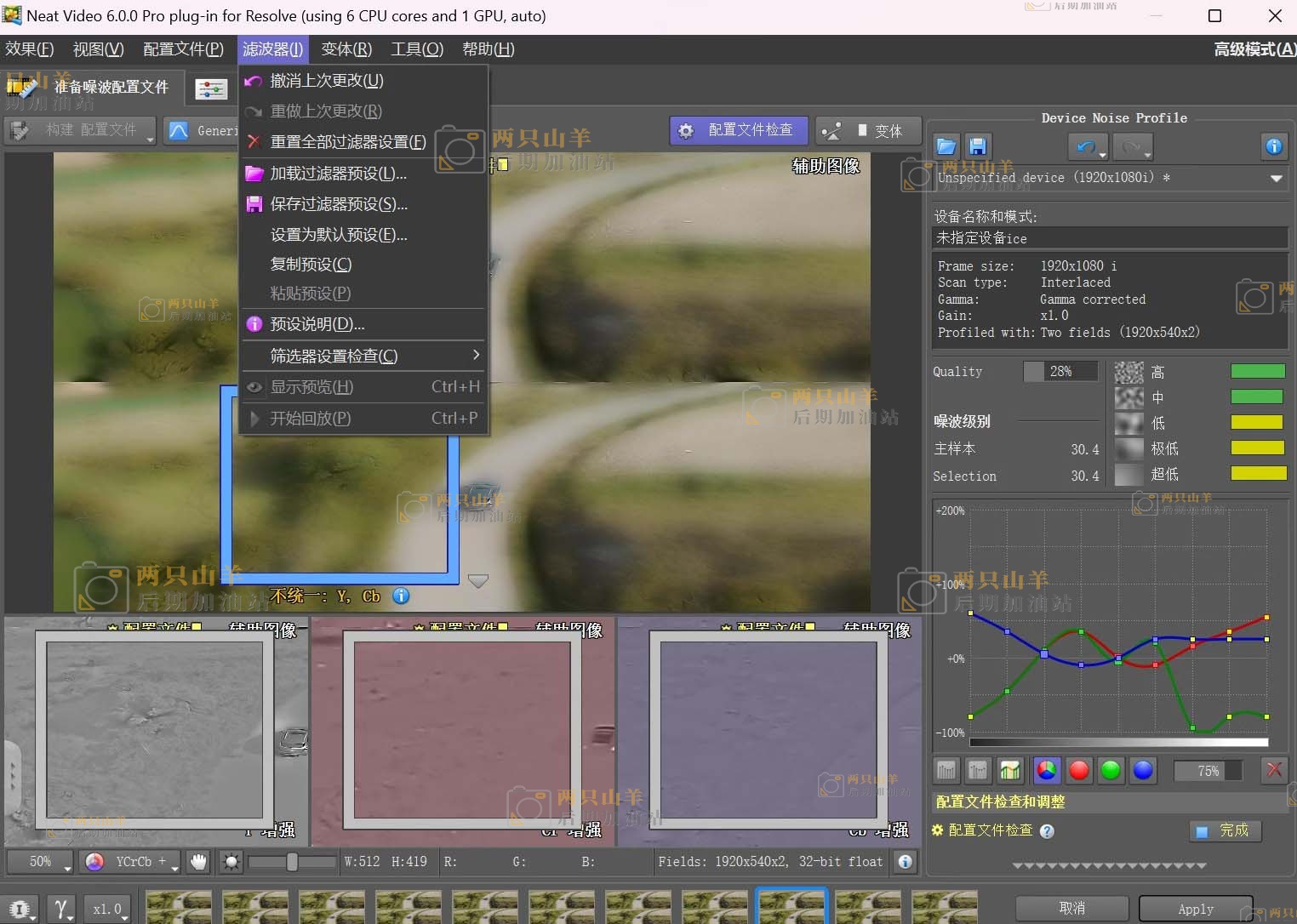Click the undo arrow in profile panel

tap(1086, 146)
